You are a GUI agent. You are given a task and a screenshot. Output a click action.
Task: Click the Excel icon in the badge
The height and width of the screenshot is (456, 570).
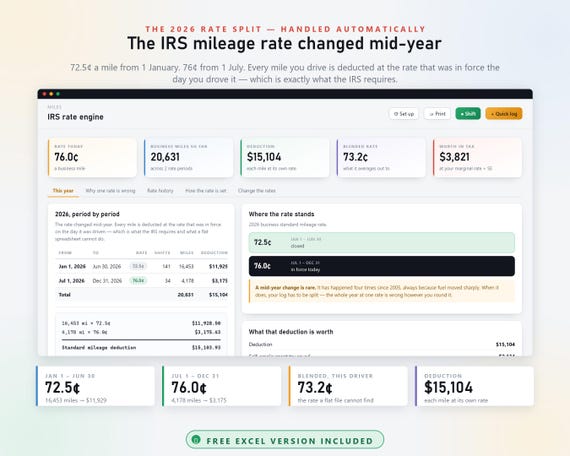pyautogui.click(x=196, y=440)
